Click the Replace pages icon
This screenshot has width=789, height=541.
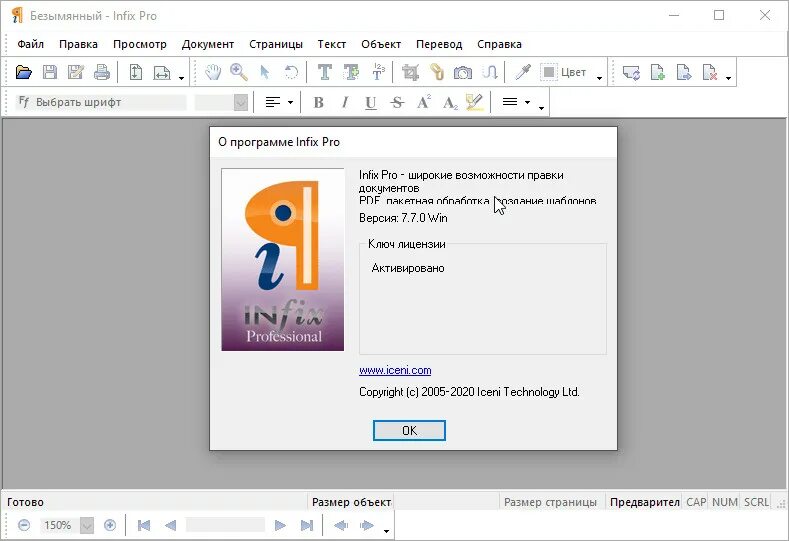tap(631, 72)
